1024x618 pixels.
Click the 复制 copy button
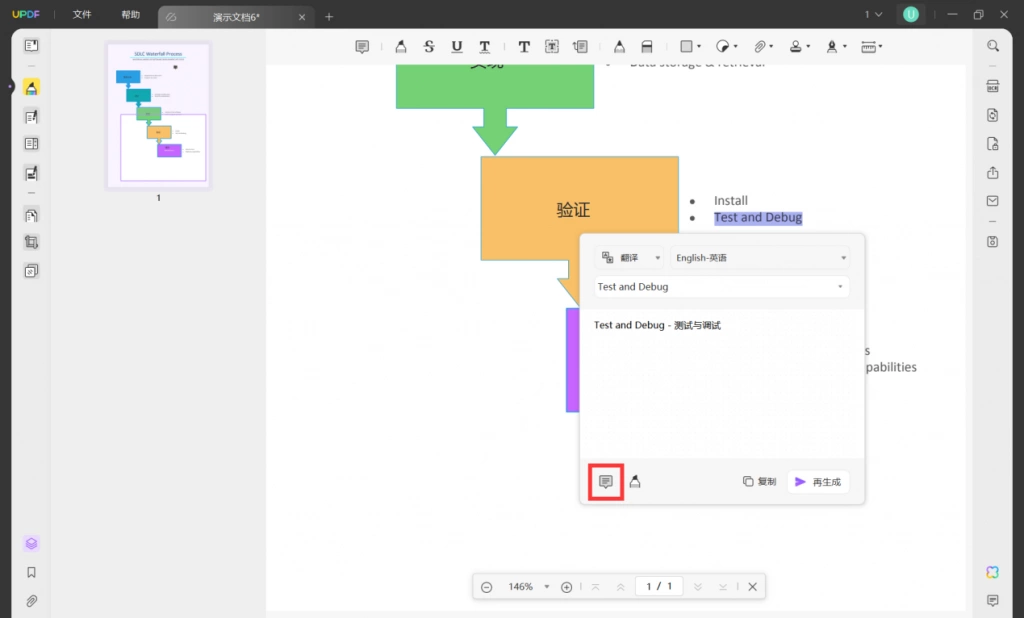tap(760, 481)
